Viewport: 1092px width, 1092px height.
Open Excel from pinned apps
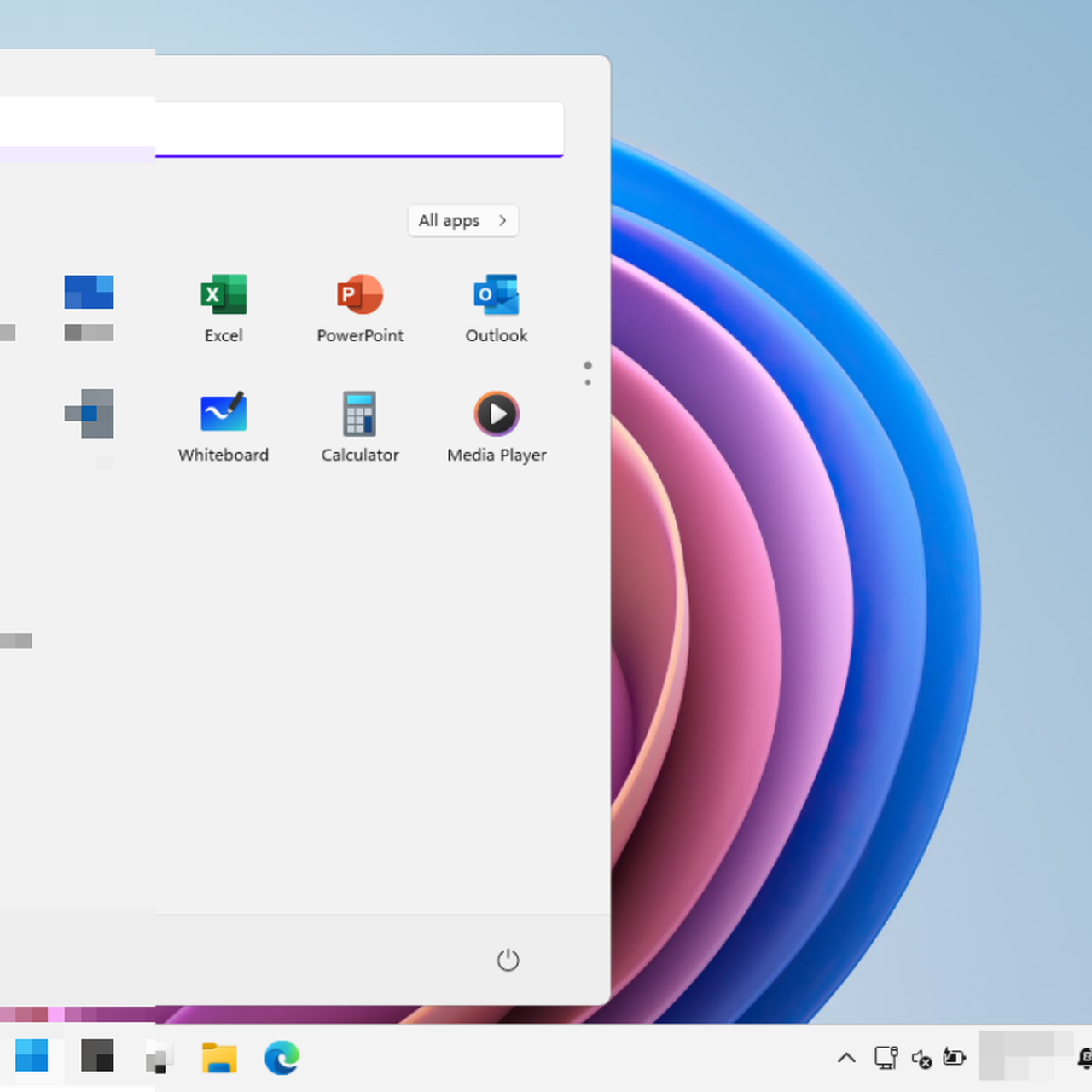(x=224, y=310)
